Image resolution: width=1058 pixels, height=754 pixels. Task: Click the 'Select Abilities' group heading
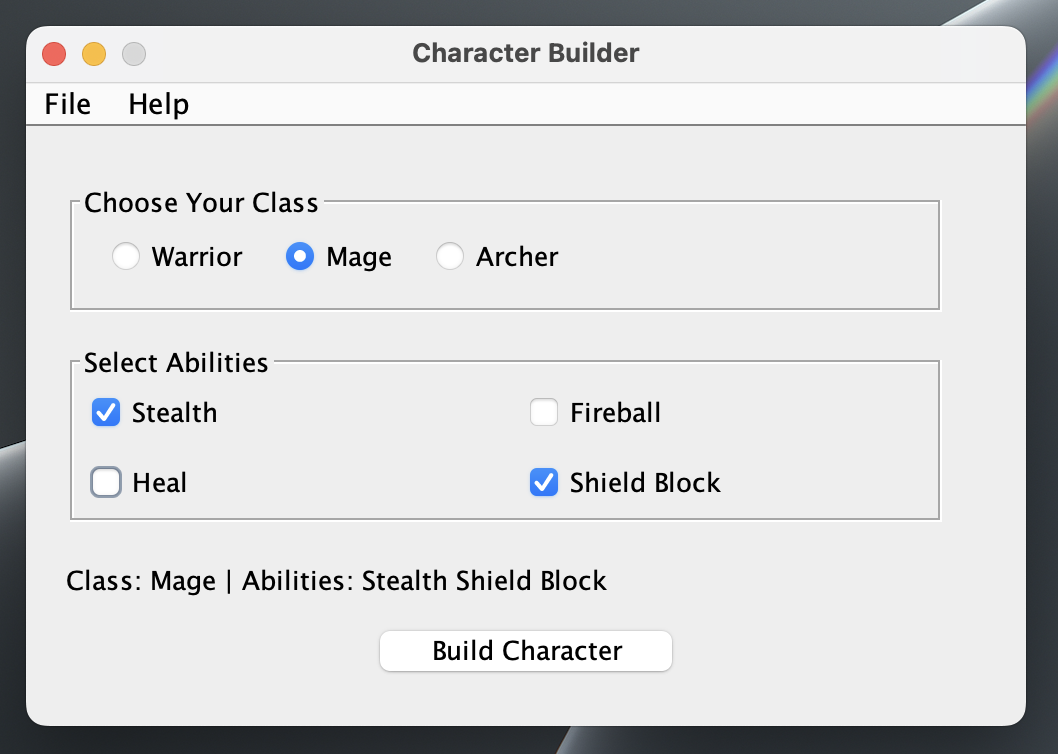point(176,363)
